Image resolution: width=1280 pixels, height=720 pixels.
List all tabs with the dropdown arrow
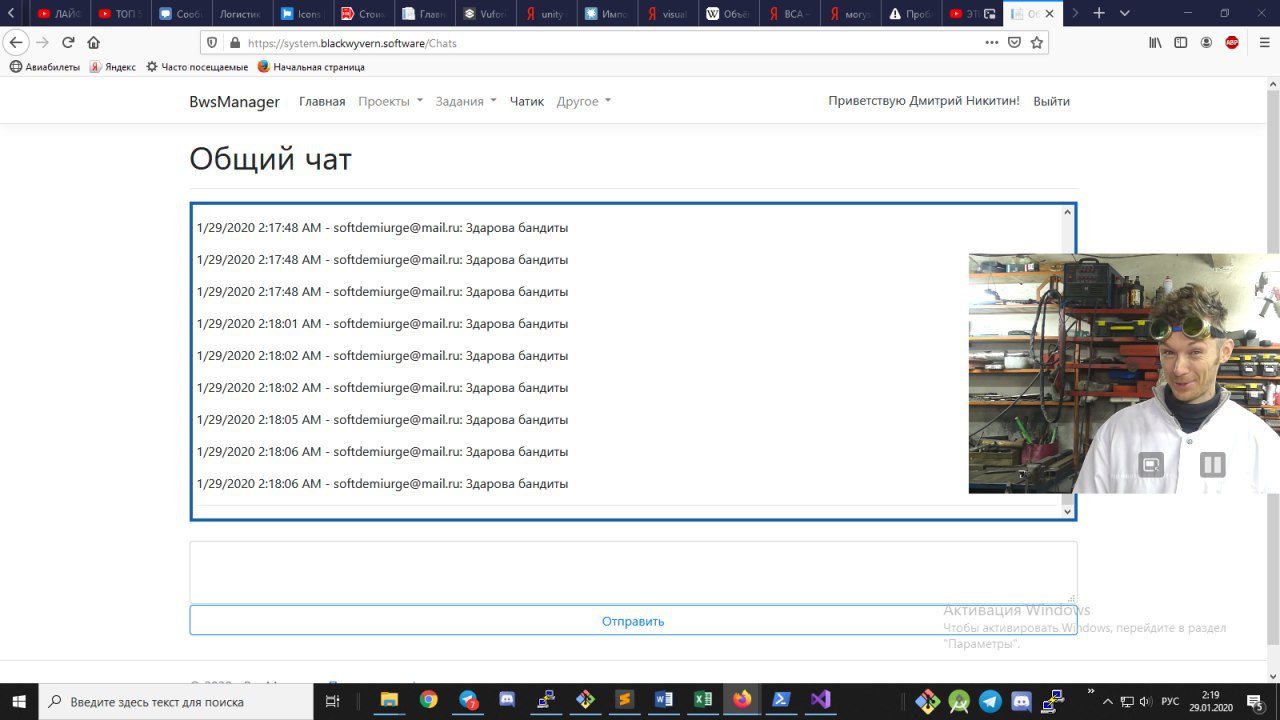[1125, 13]
